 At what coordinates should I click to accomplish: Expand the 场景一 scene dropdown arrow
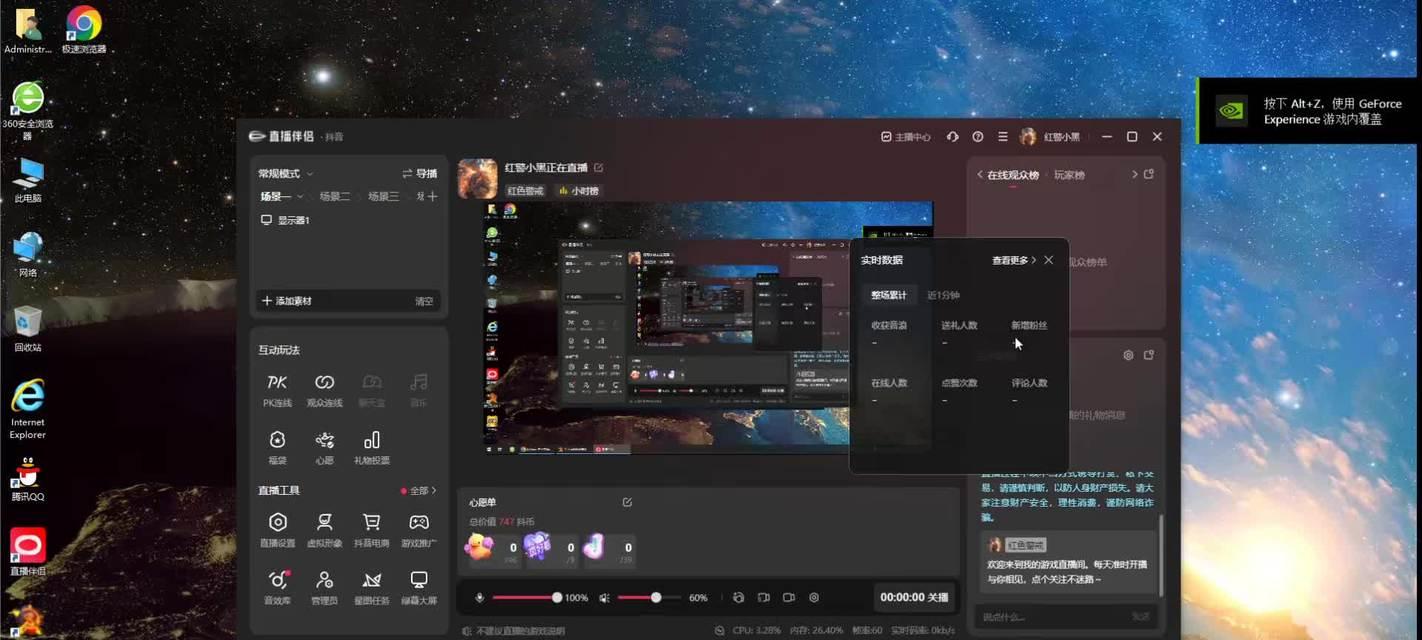[x=299, y=197]
